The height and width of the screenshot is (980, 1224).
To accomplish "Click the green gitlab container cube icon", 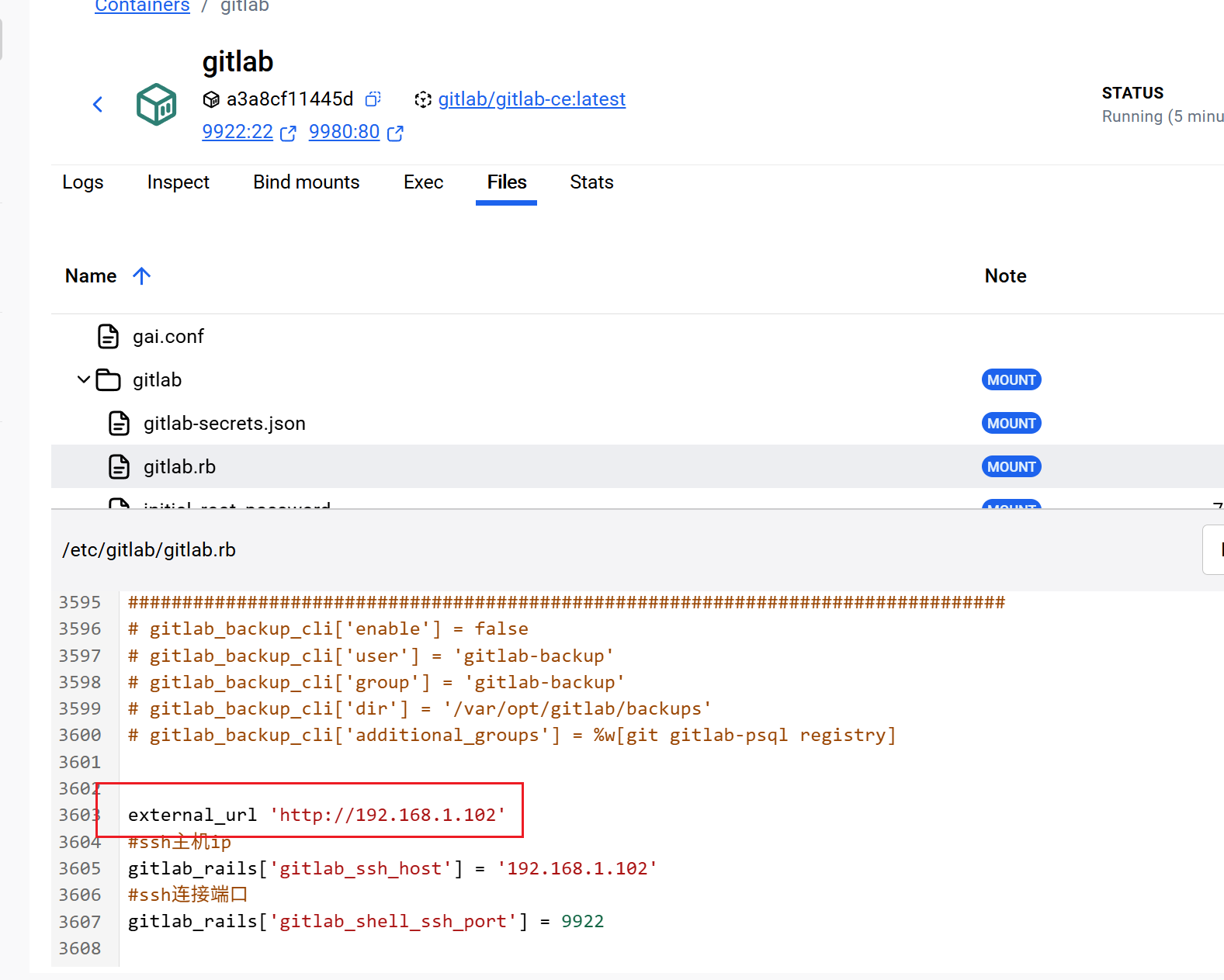I will pos(156,104).
